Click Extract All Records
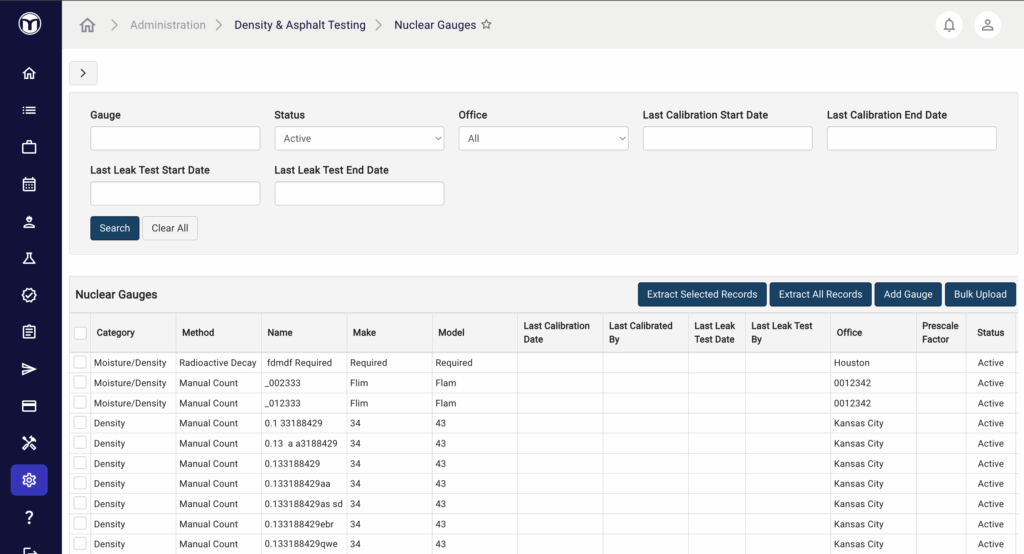 [x=820, y=295]
